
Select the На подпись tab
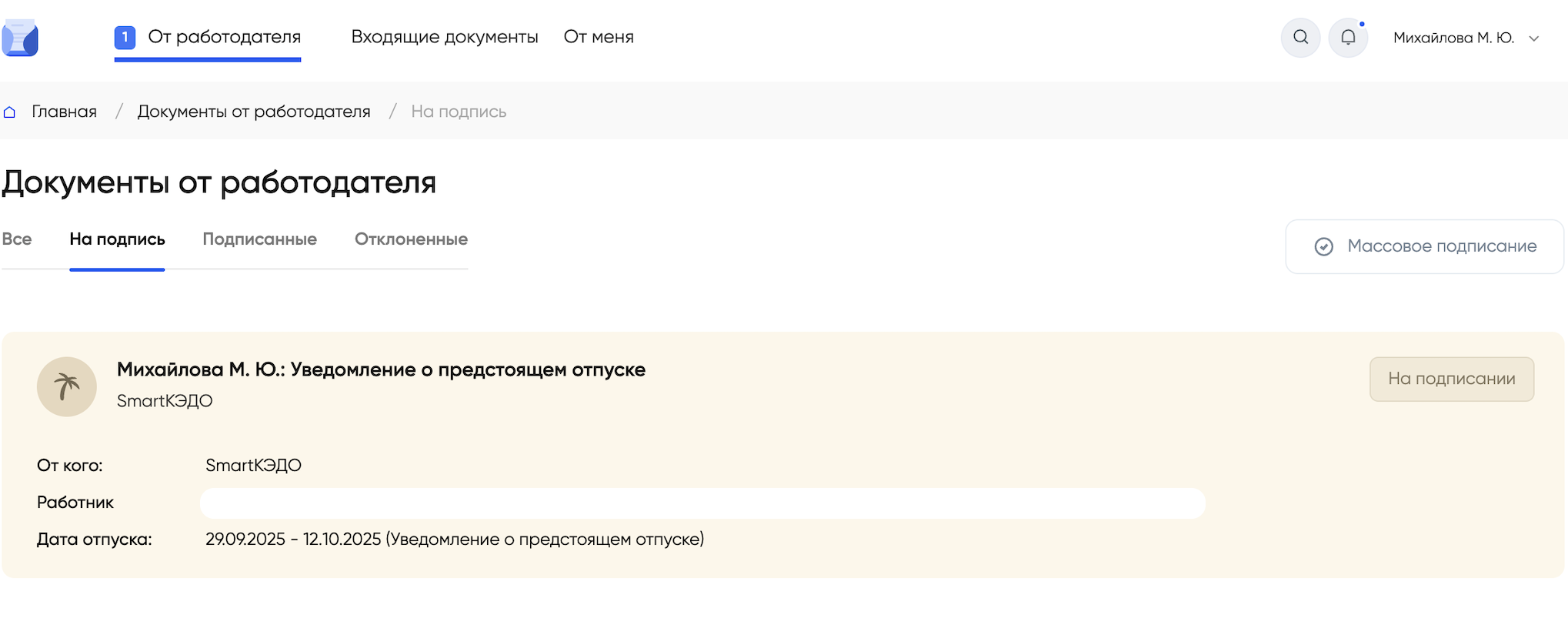tap(117, 239)
